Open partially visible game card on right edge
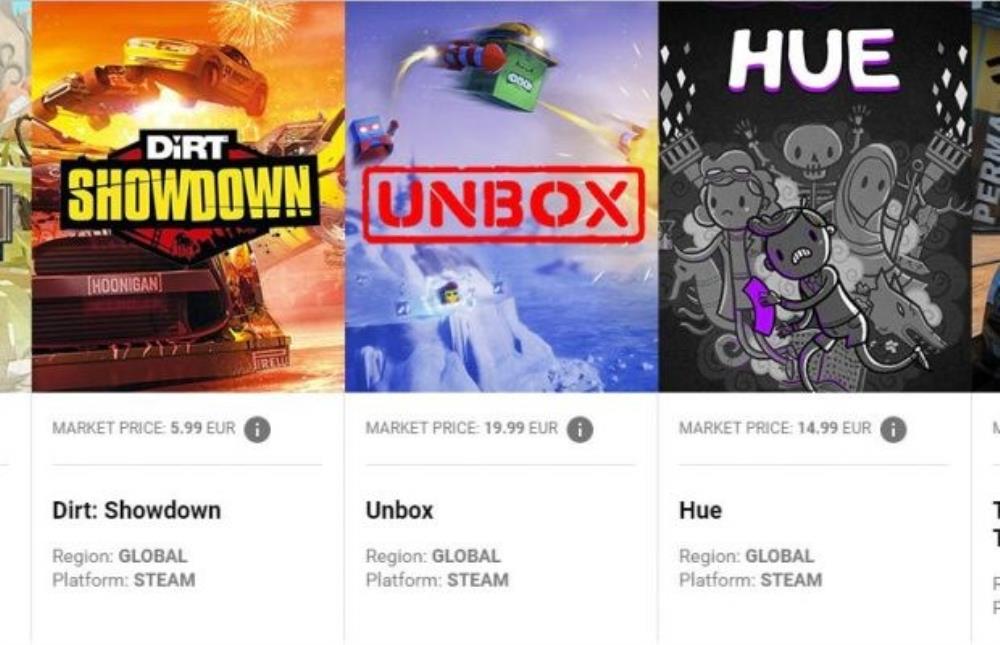 point(986,319)
